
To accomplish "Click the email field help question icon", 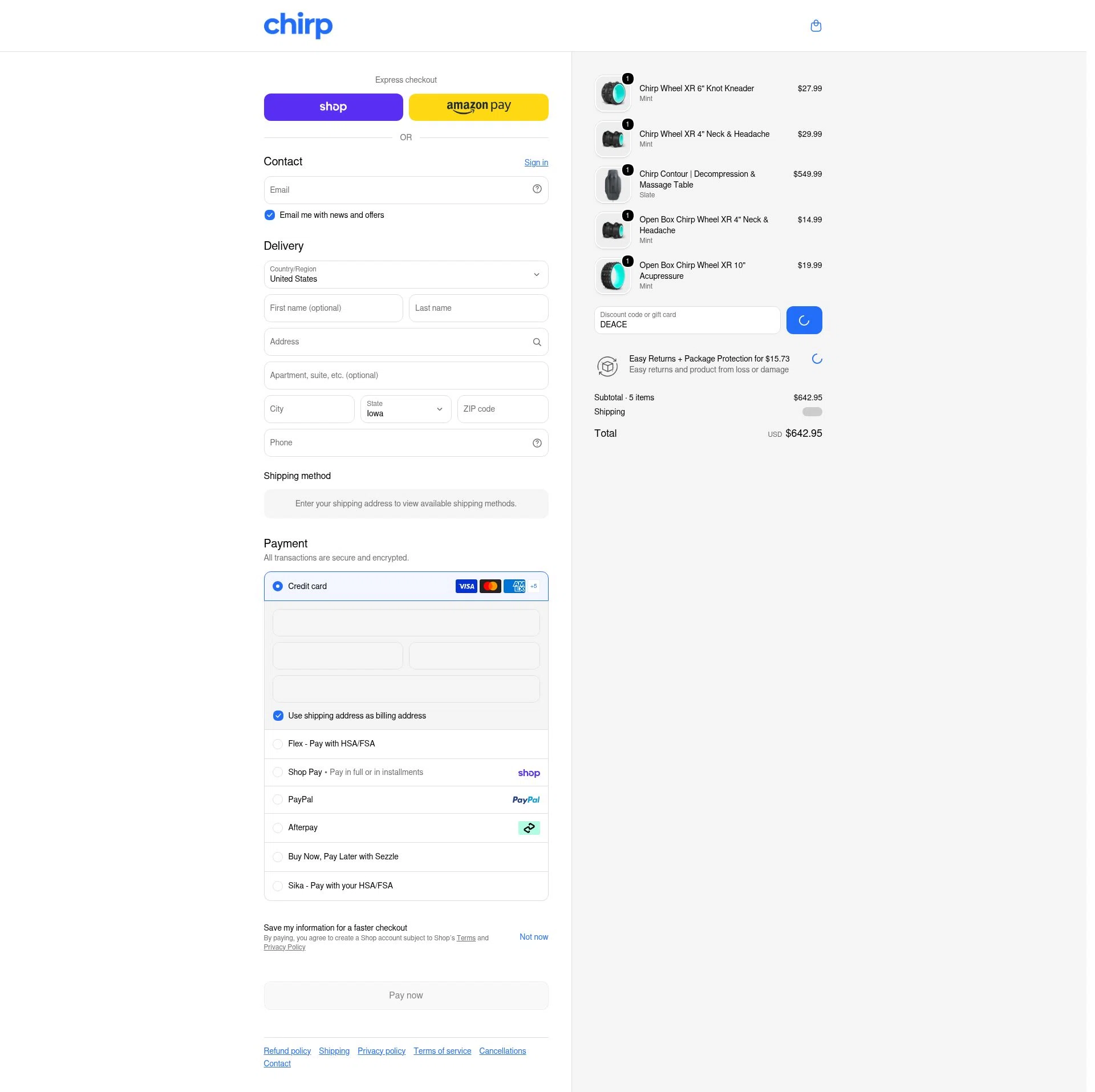I will pyautogui.click(x=537, y=189).
